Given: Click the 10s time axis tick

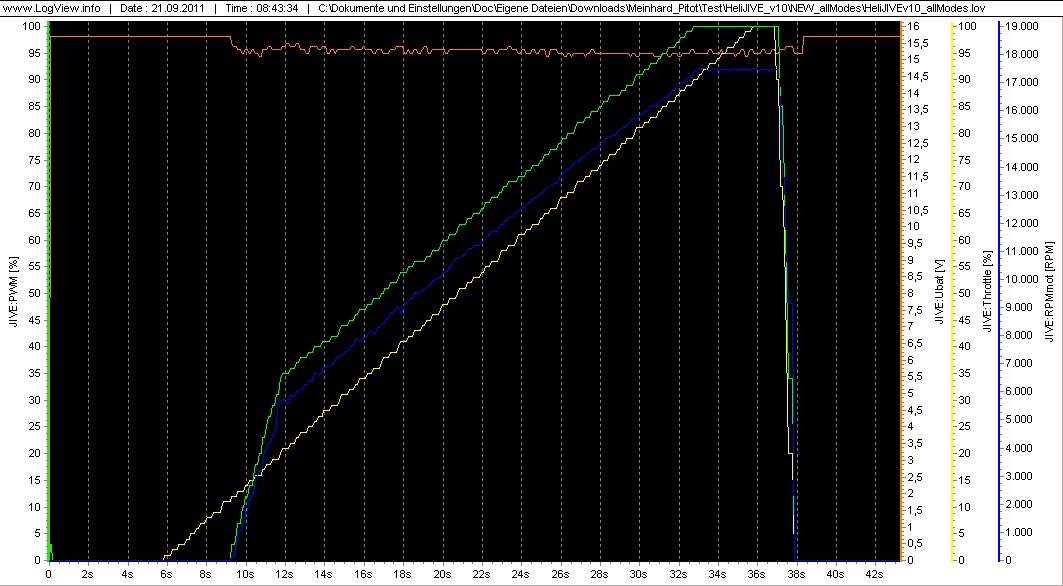Looking at the screenshot, I should [245, 572].
